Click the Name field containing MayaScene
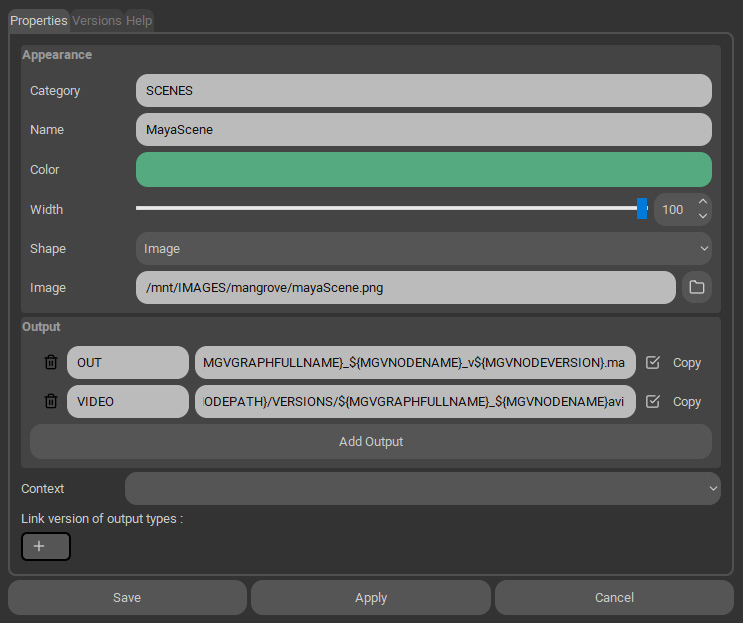The height and width of the screenshot is (623, 743). pos(423,130)
